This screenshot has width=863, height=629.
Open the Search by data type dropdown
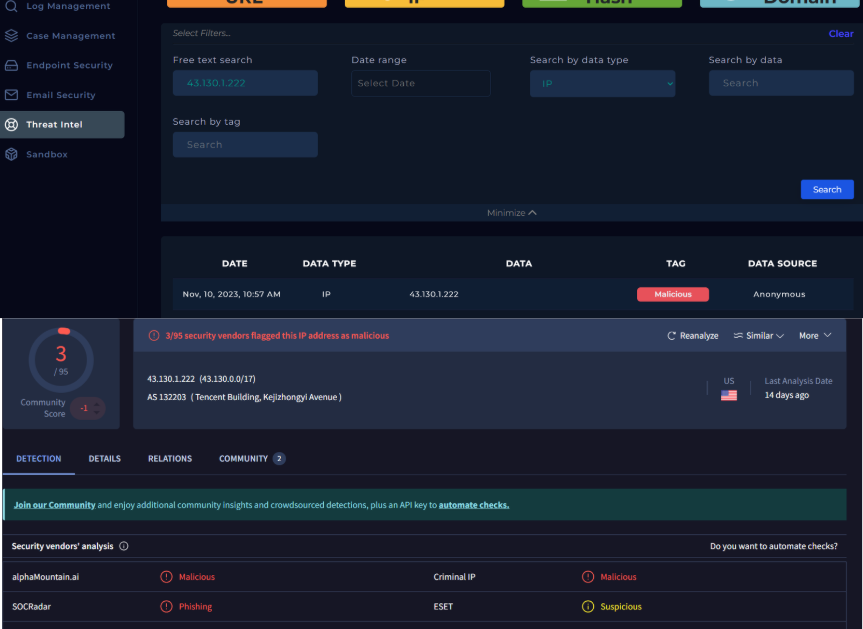(603, 84)
